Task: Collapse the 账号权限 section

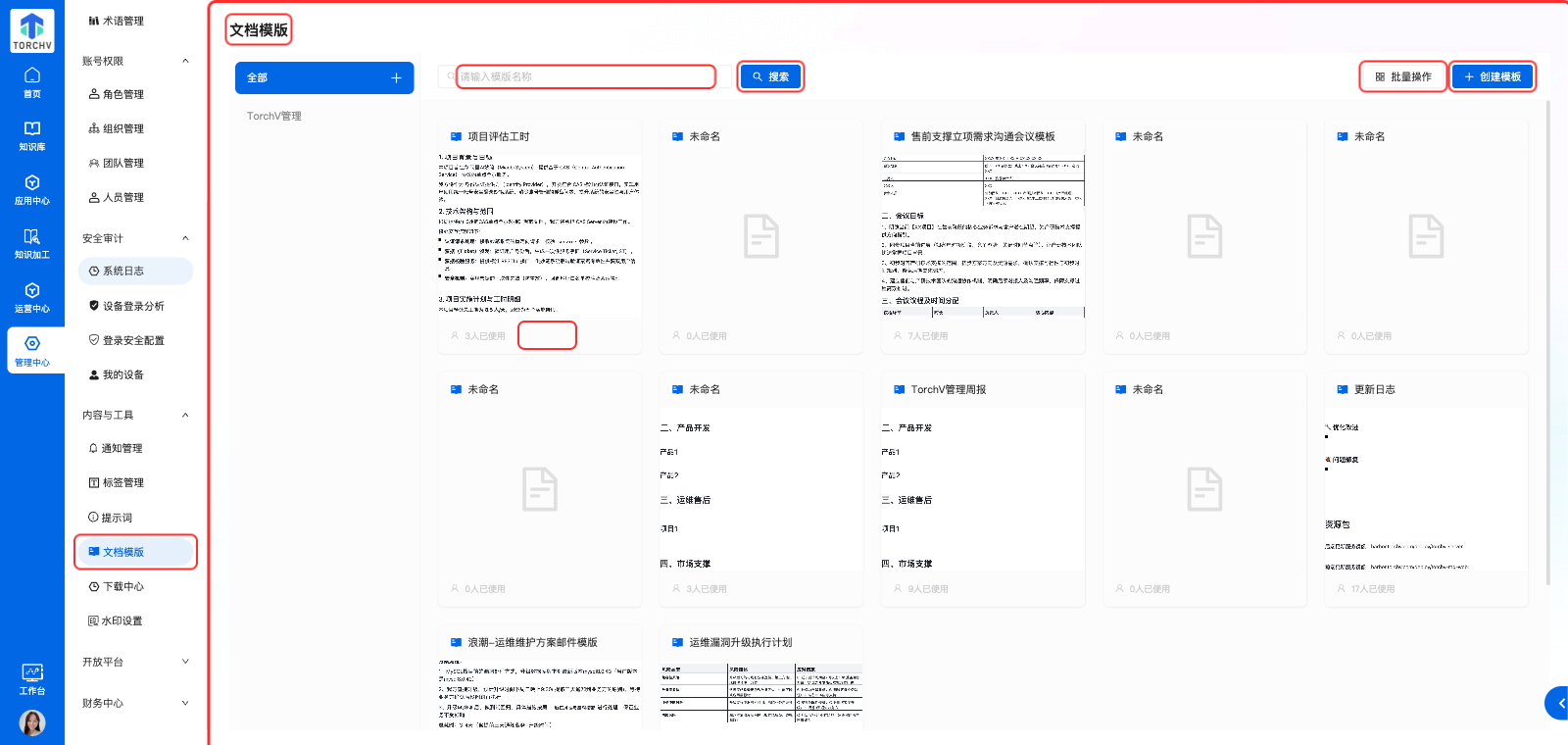Action: click(x=185, y=61)
